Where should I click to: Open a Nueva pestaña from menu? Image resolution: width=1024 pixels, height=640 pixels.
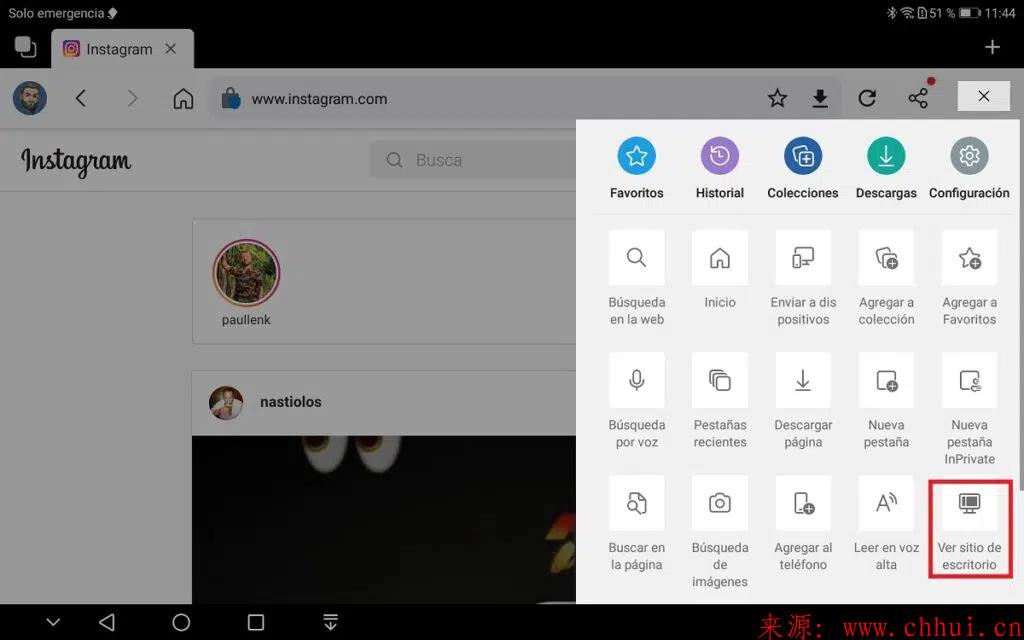coord(886,401)
